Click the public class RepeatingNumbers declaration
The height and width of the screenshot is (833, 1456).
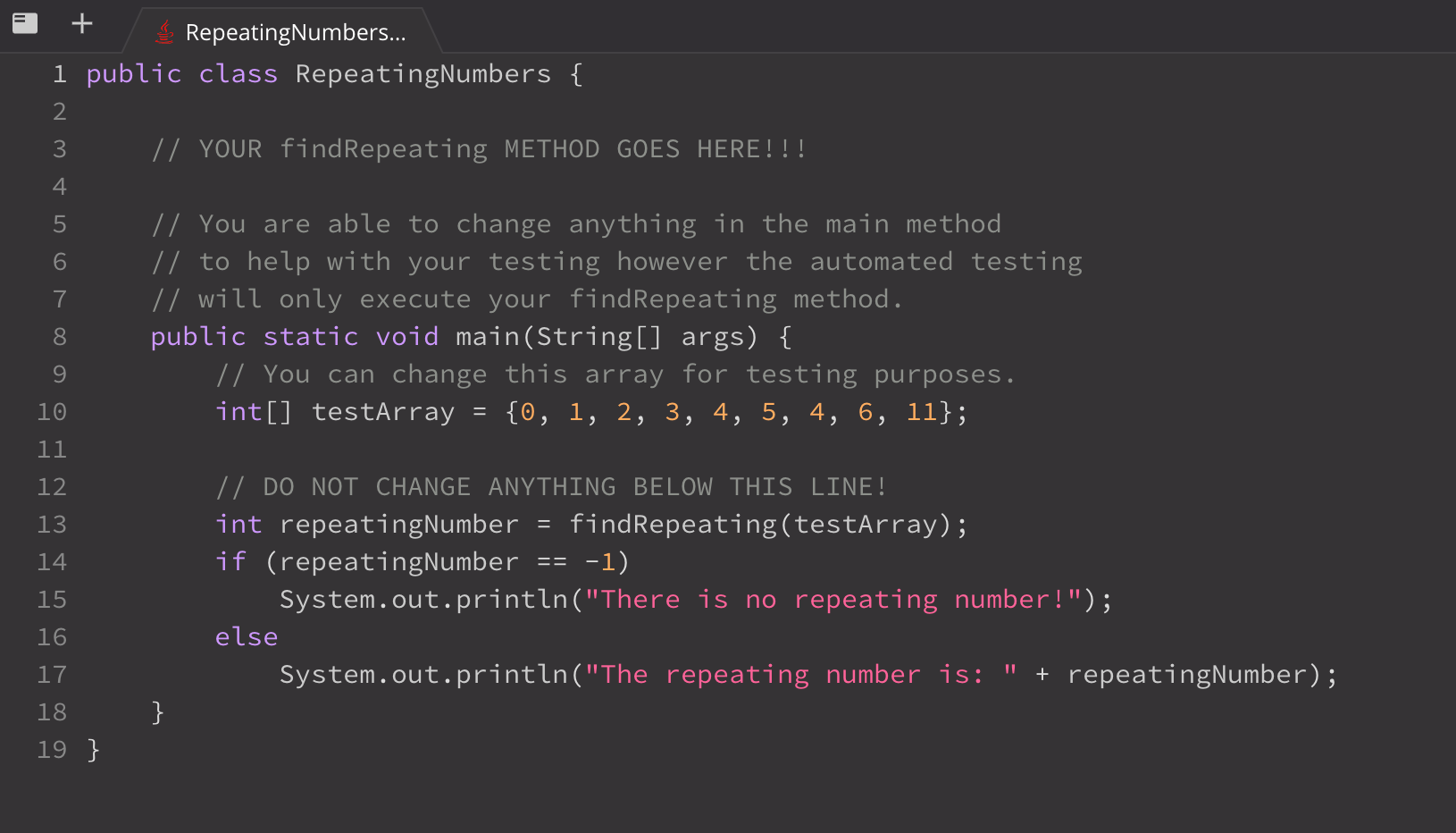tap(331, 73)
